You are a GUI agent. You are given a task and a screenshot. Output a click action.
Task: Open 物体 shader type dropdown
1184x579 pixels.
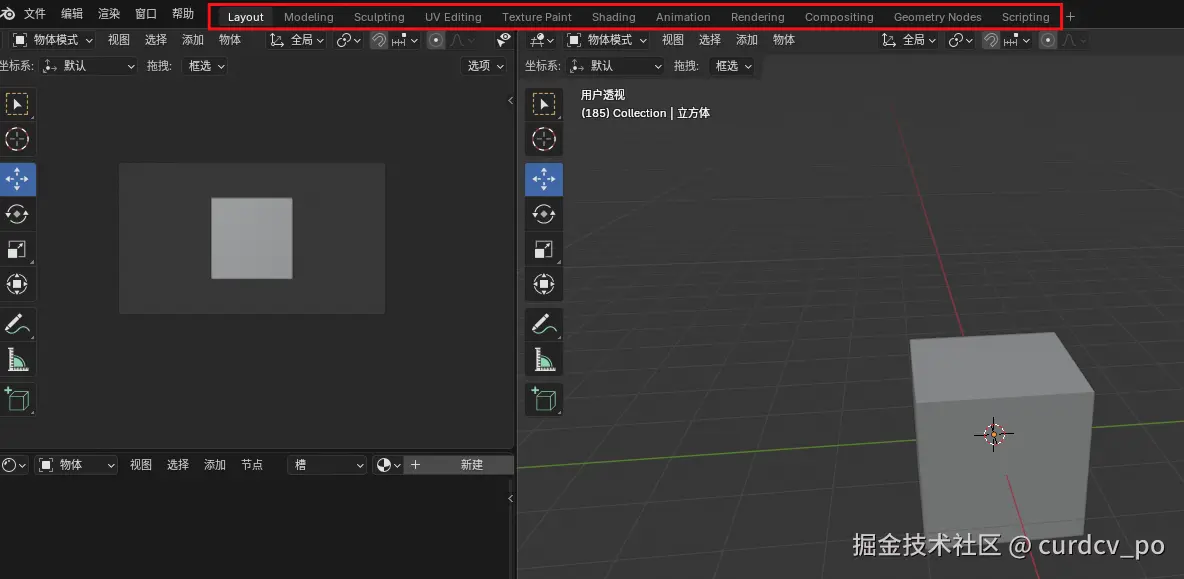point(77,465)
